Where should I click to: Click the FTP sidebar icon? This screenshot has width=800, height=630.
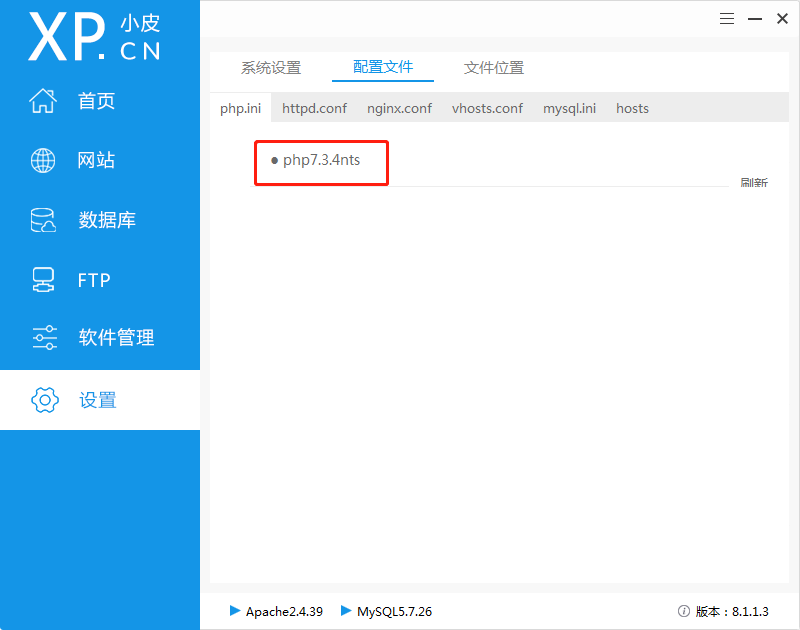click(x=43, y=280)
